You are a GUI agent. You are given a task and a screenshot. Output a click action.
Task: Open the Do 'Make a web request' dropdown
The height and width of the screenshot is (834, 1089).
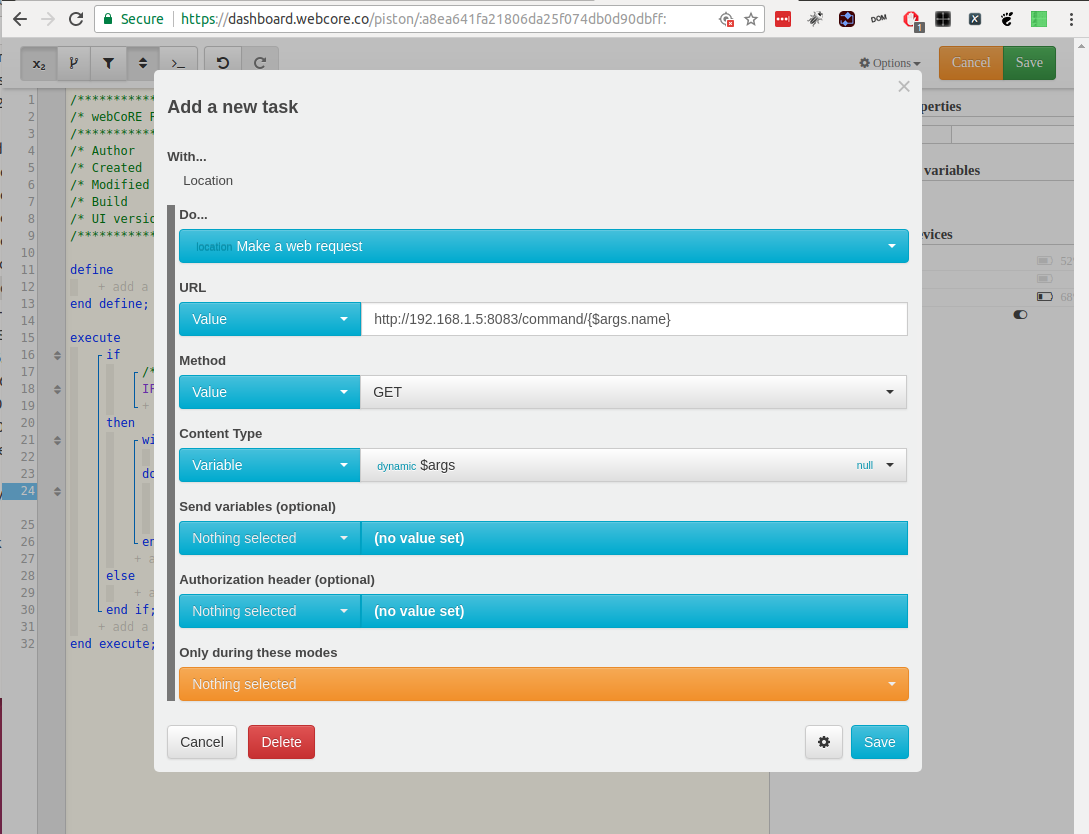(543, 246)
